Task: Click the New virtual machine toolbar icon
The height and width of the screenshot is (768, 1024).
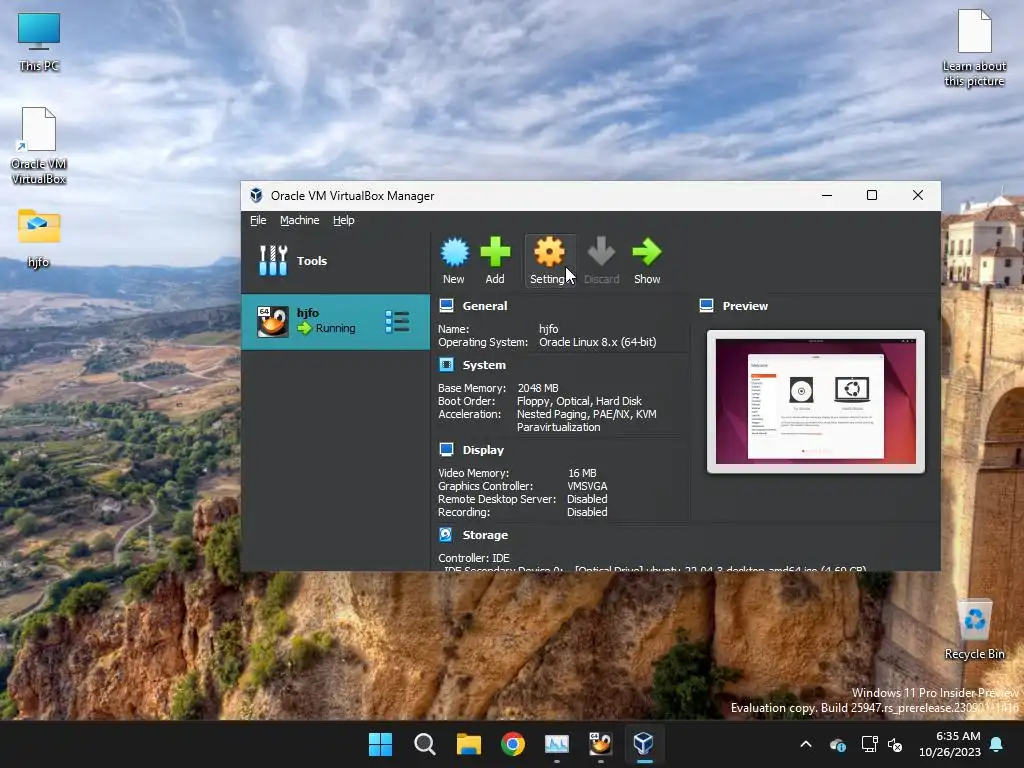Action: tap(454, 253)
